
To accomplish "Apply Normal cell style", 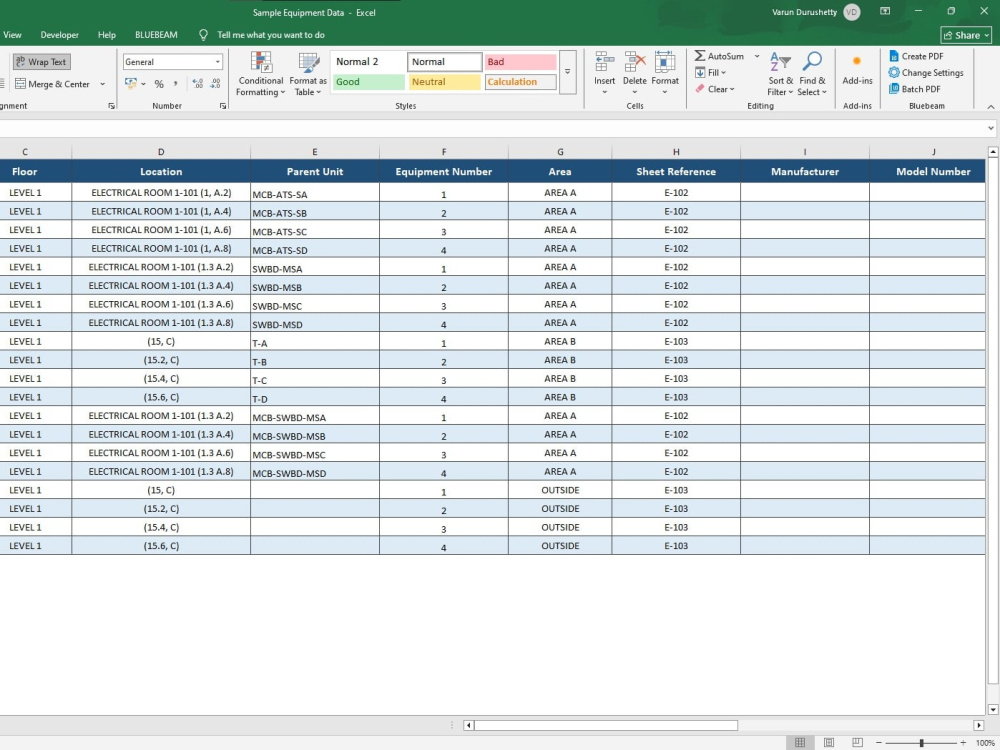I will click(445, 62).
